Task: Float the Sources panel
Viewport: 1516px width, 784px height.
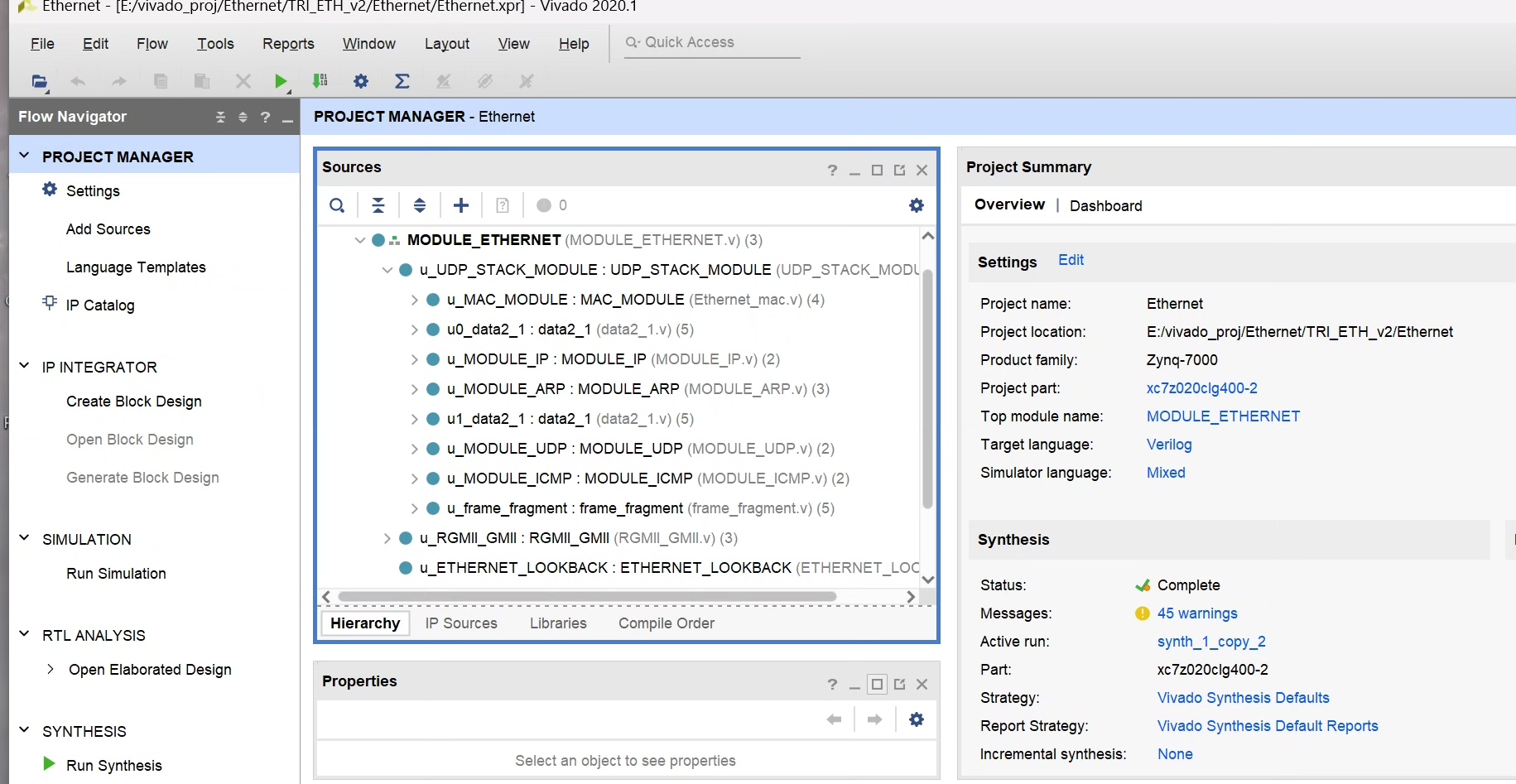Action: pyautogui.click(x=899, y=171)
